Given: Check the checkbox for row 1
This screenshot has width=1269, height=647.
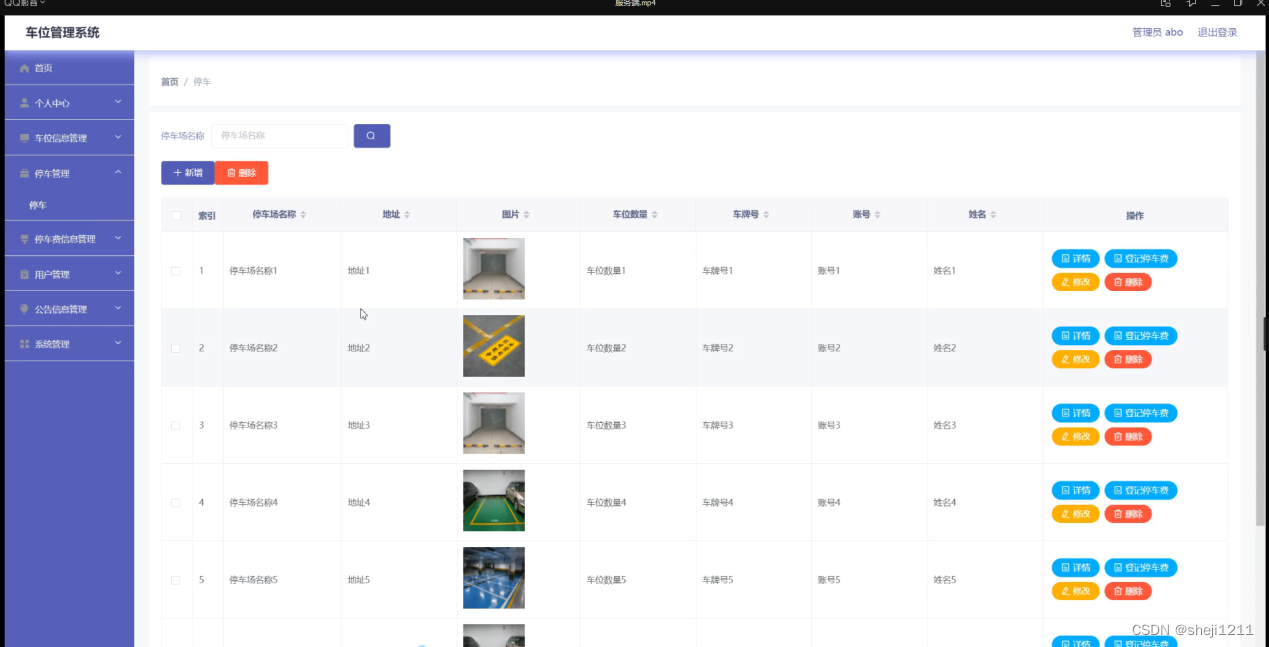Looking at the screenshot, I should pyautogui.click(x=176, y=271).
